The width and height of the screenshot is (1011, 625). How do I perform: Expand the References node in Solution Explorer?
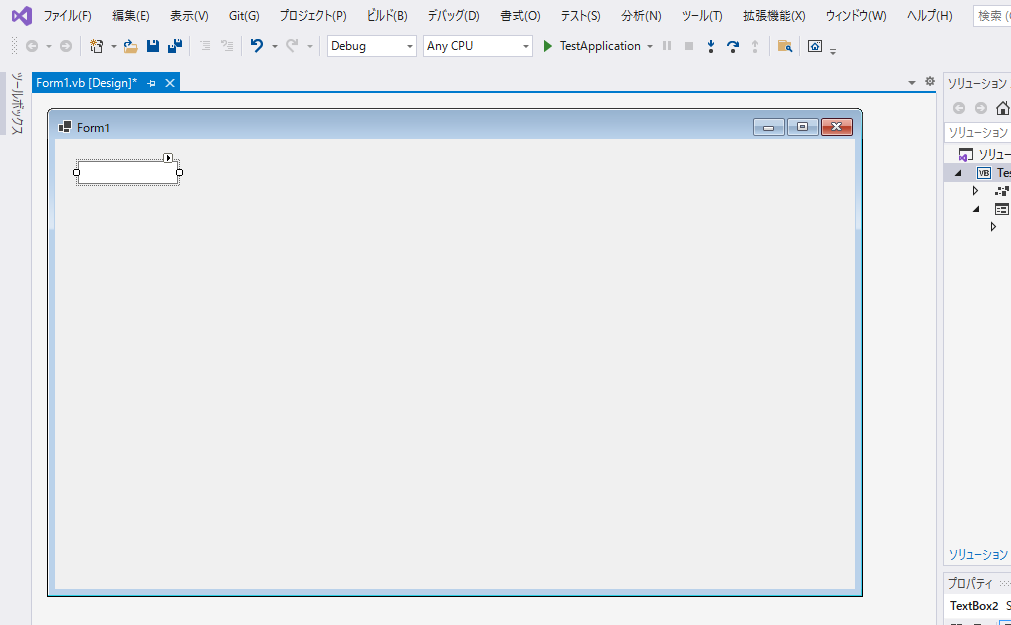click(x=975, y=190)
